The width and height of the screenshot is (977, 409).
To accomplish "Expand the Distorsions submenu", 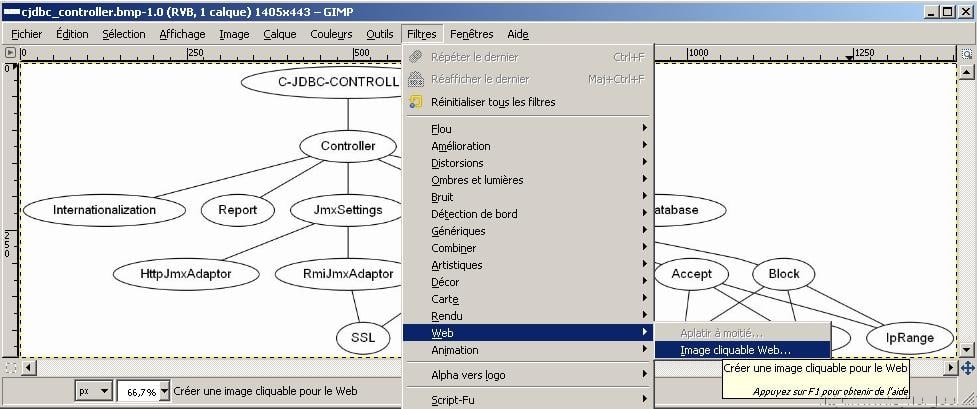I will [x=528, y=163].
